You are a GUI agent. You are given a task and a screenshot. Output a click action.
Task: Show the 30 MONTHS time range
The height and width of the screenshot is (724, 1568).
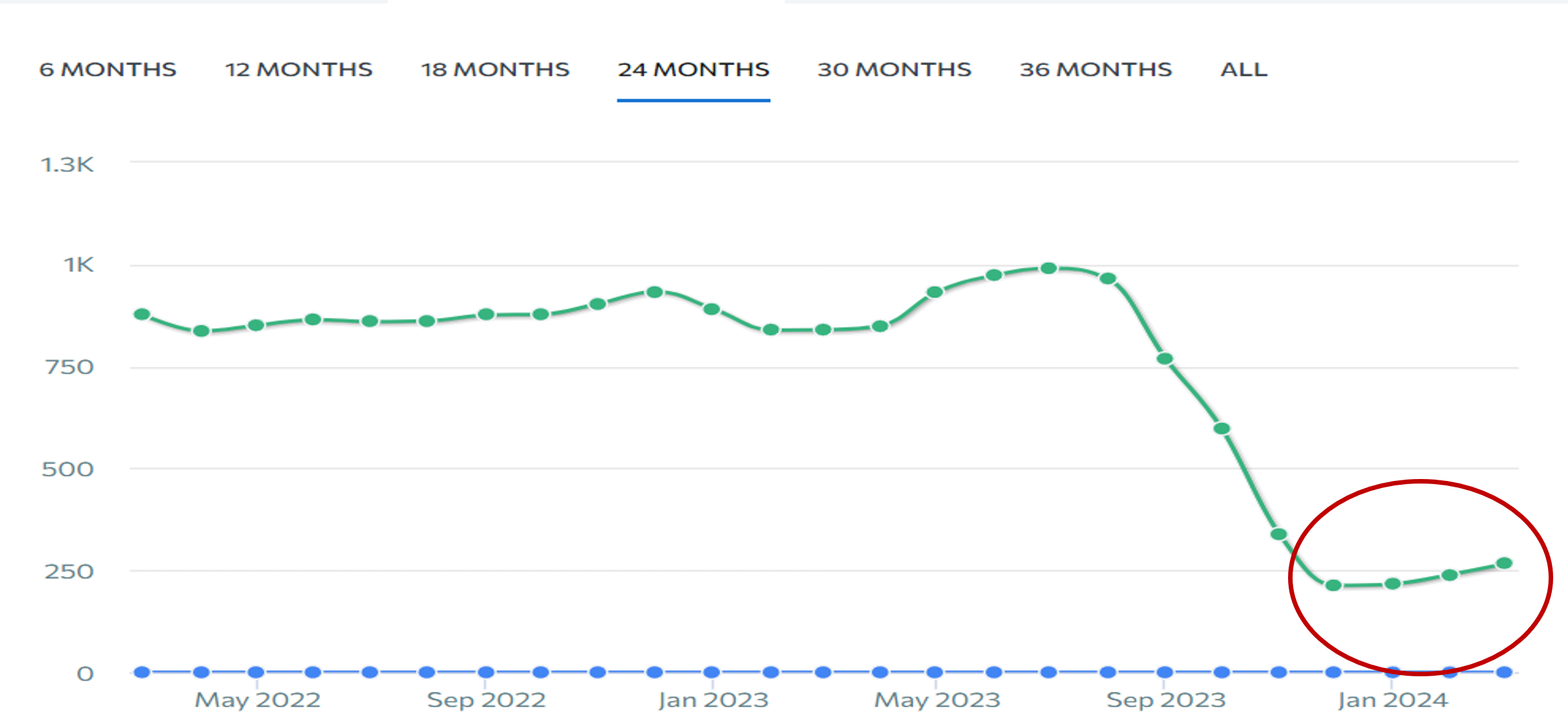click(x=894, y=70)
